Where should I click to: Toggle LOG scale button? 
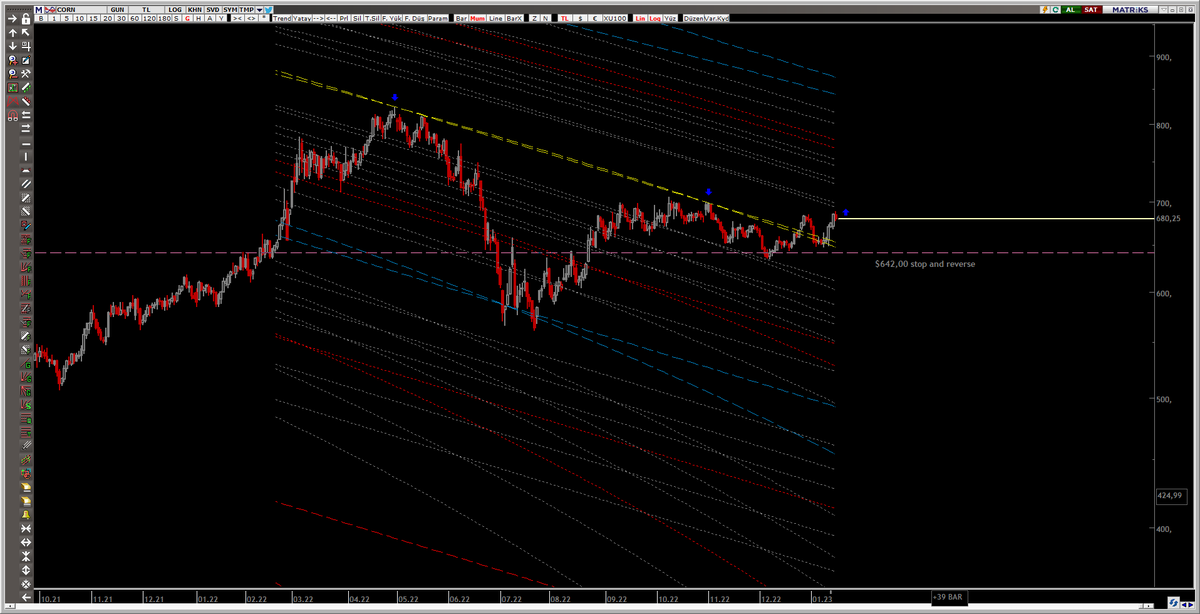tap(175, 10)
